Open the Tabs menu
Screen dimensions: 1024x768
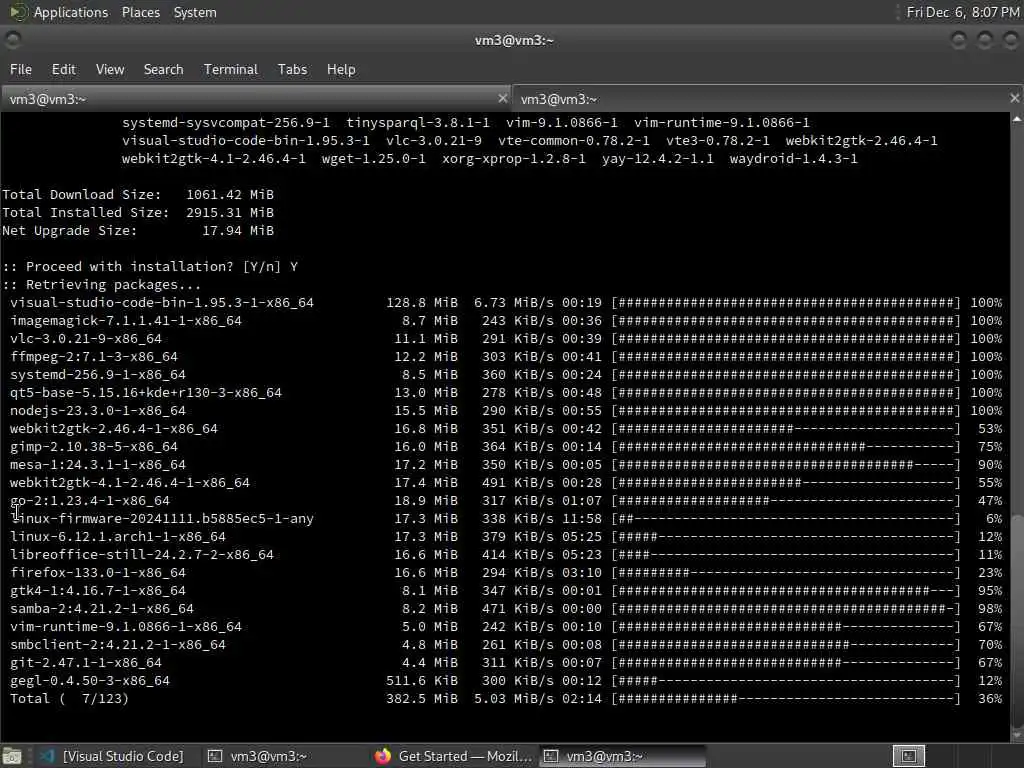(x=292, y=69)
